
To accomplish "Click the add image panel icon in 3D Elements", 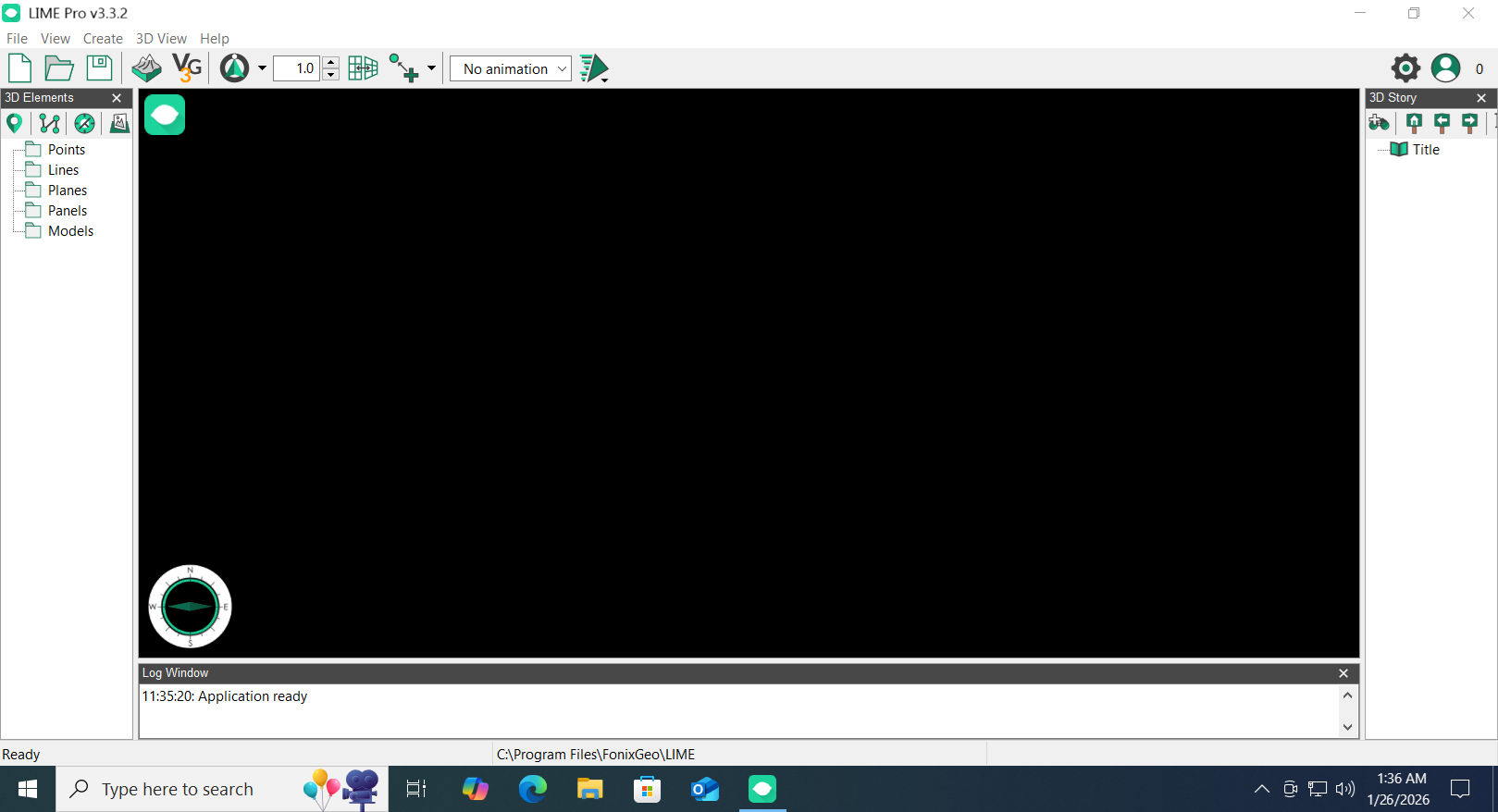I will click(119, 123).
